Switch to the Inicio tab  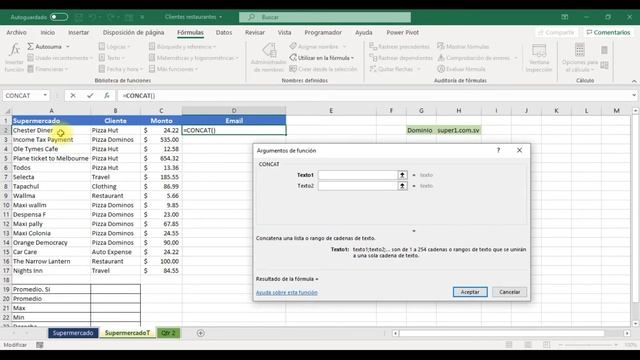[47, 32]
